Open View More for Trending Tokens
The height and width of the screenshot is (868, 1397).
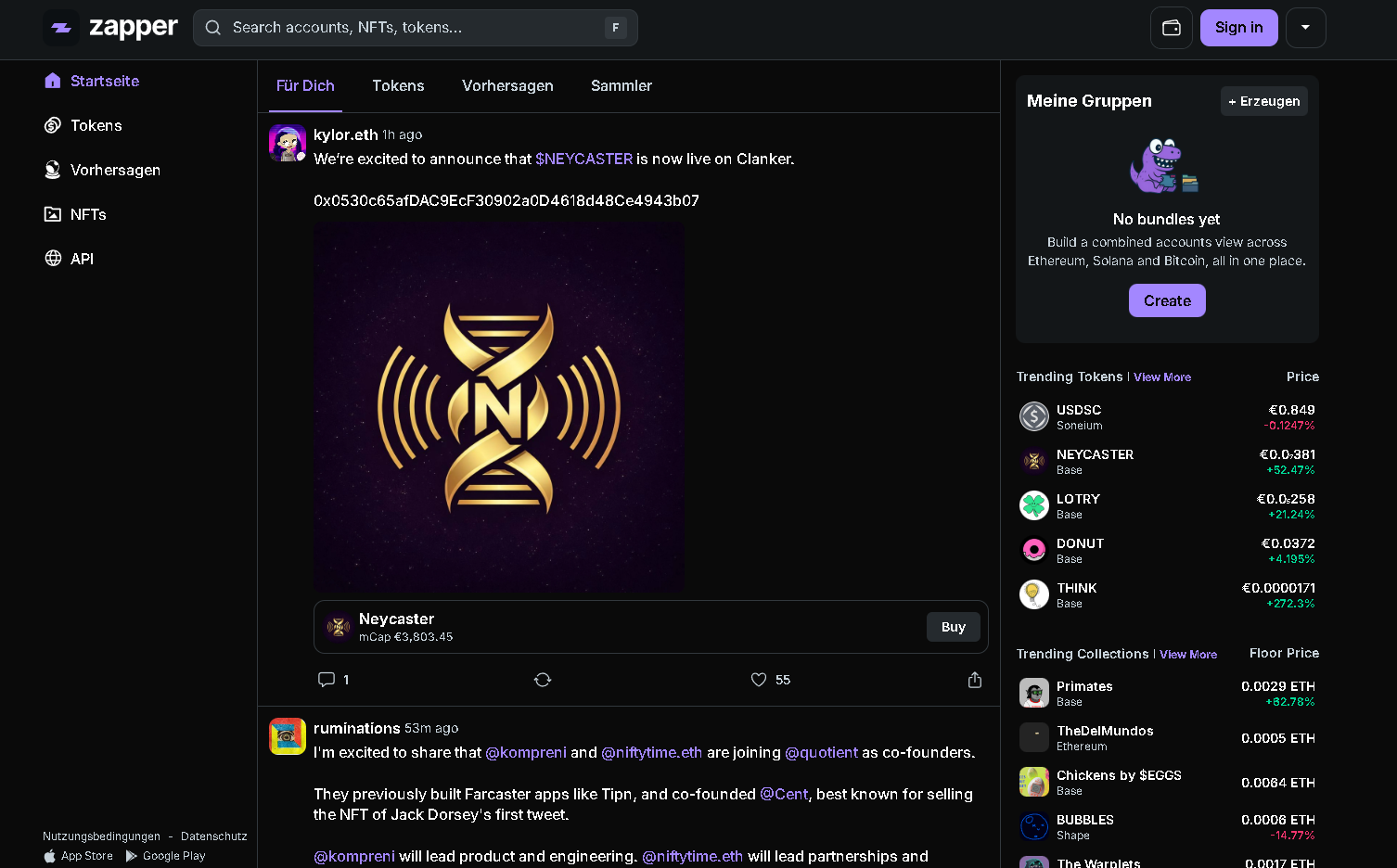[1162, 377]
